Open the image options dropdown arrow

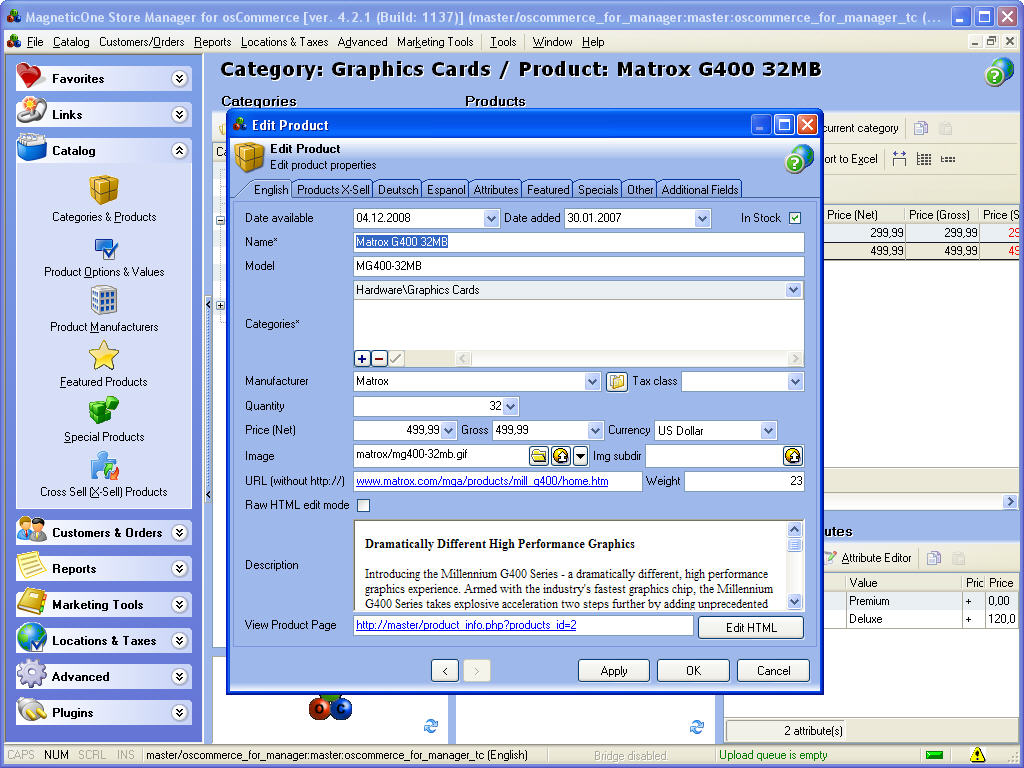581,456
